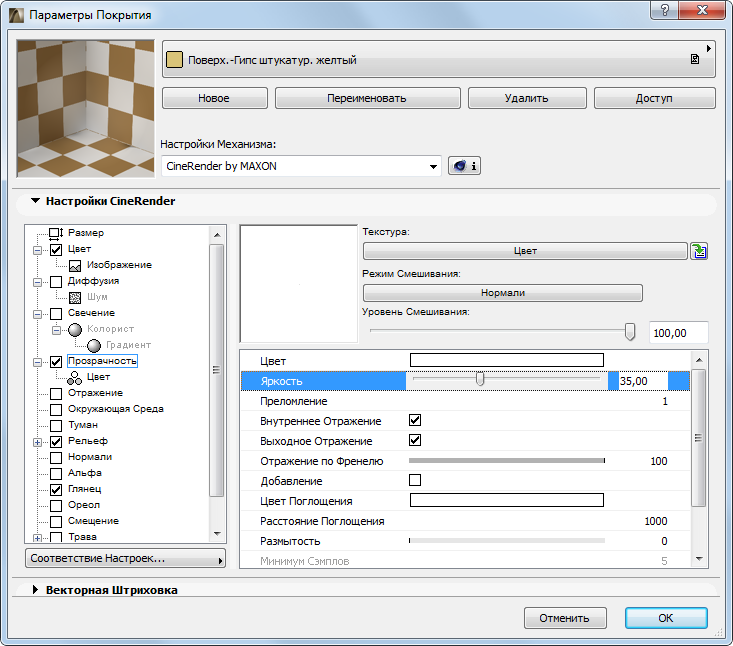Screen dimensions: 733x646
Task: Enable the Окружающая Среда checkbox
Action: click(56, 409)
